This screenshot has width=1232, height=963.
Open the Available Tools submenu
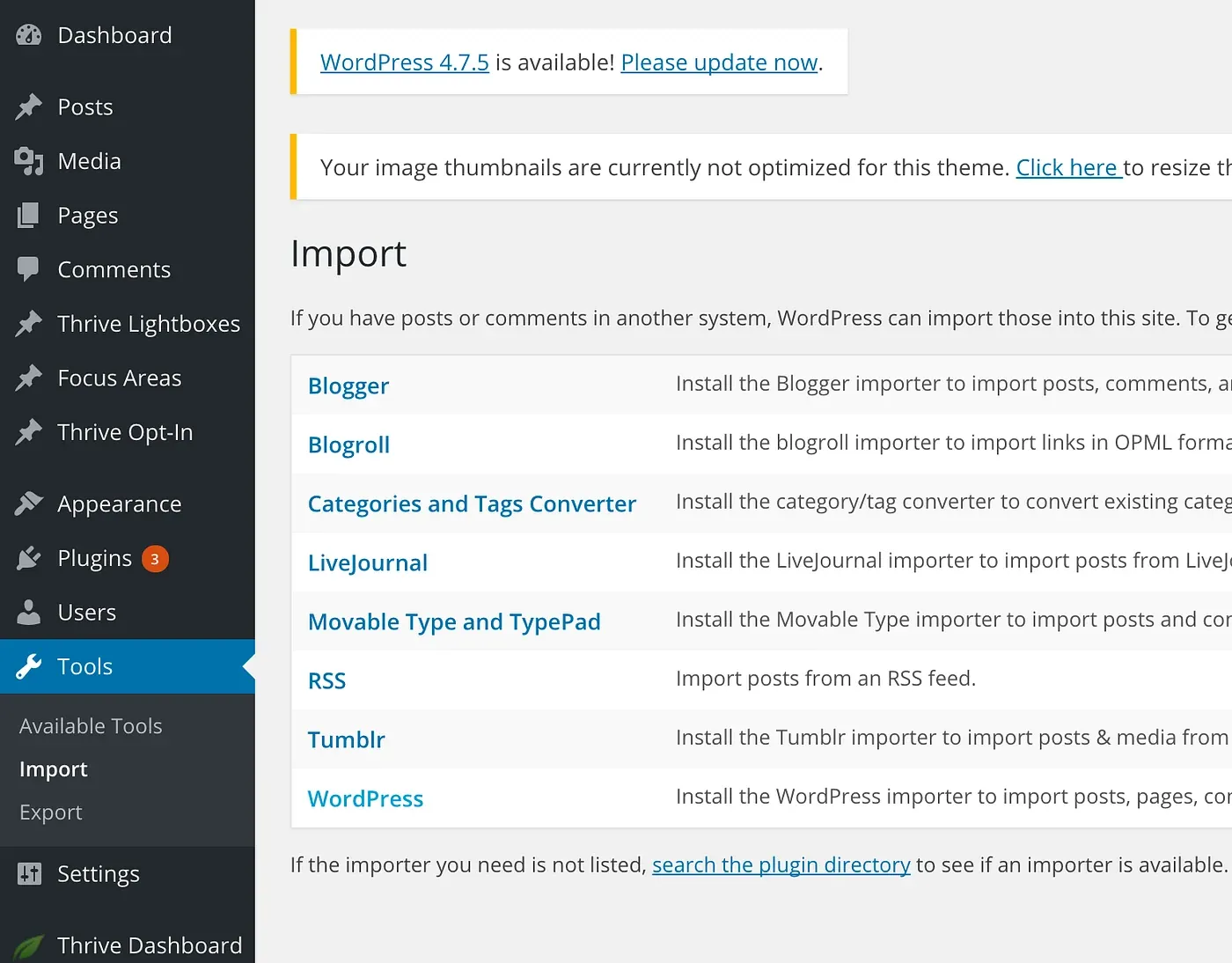click(91, 726)
